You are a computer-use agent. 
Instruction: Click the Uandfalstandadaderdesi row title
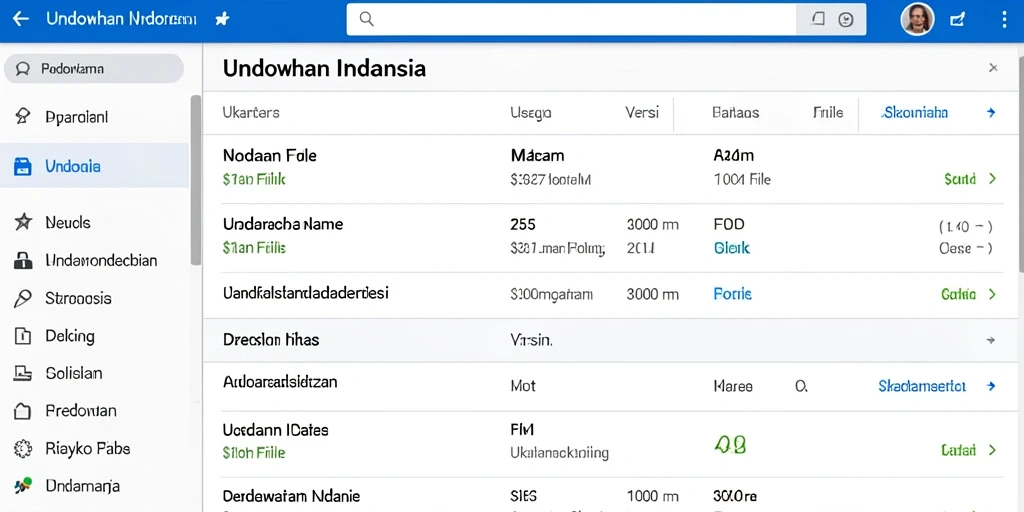coord(306,293)
